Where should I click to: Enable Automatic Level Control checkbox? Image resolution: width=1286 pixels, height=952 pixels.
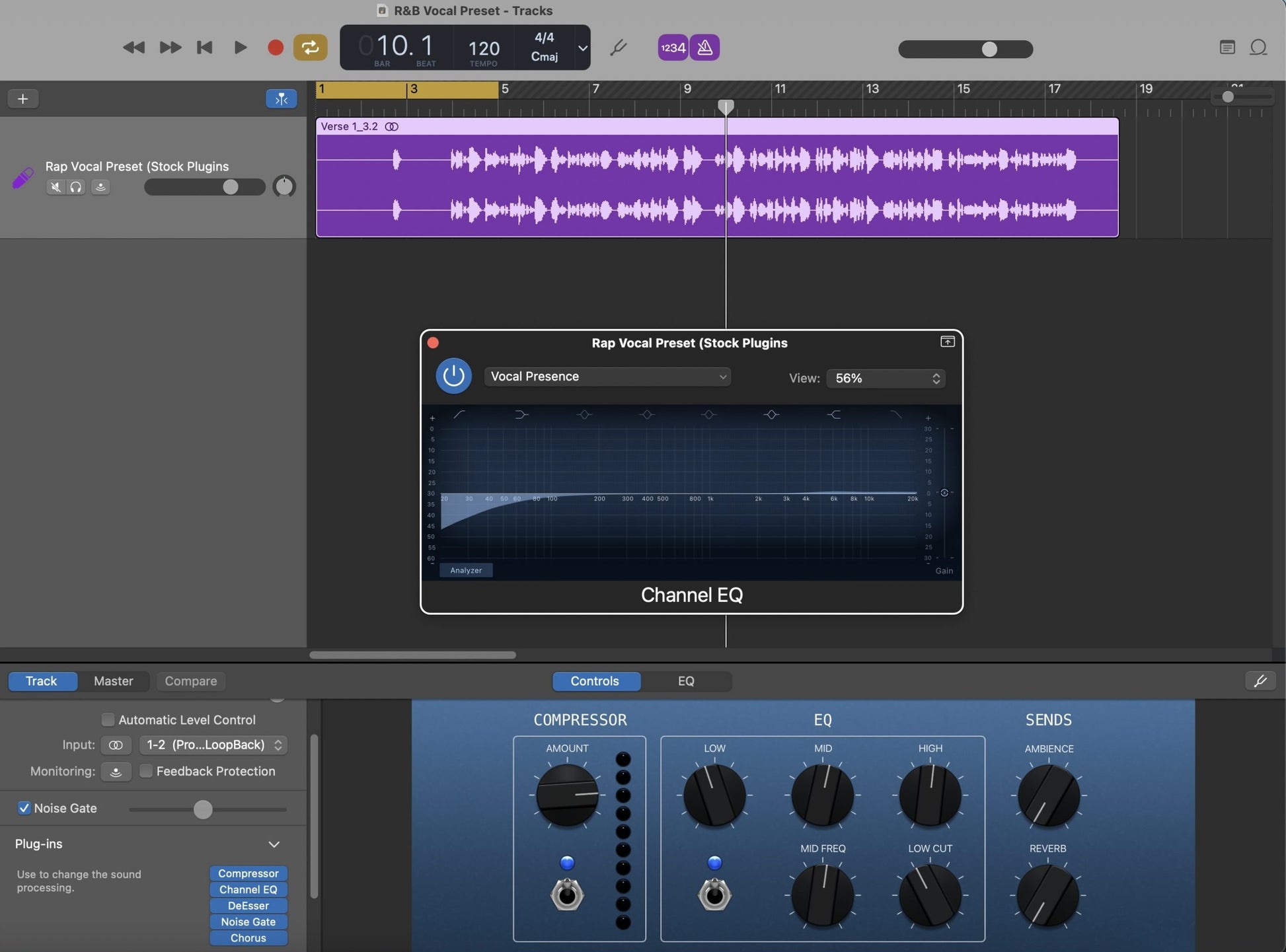point(108,719)
